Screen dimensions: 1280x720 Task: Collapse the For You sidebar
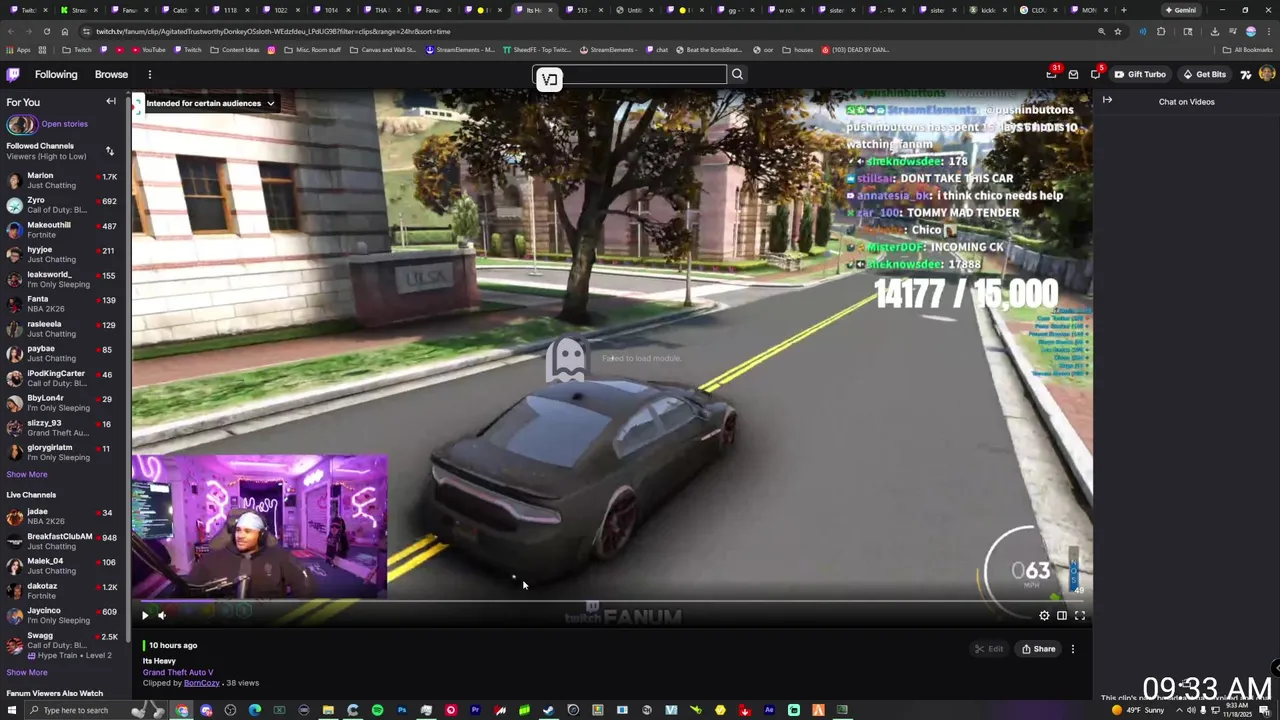click(111, 101)
